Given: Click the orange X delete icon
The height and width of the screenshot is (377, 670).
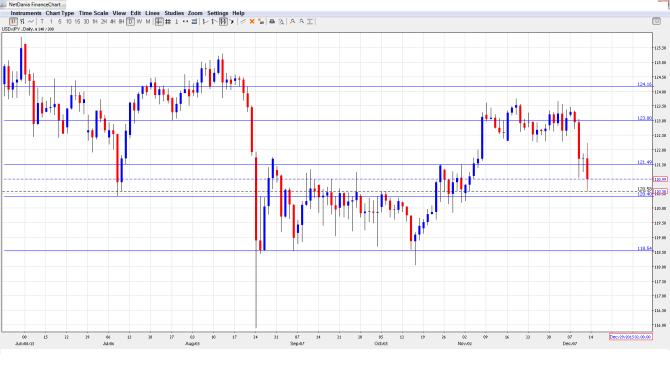Looking at the screenshot, I should (252, 21).
